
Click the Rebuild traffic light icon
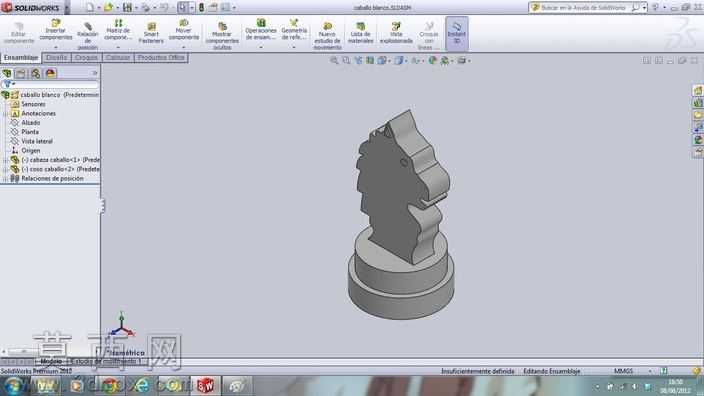coord(201,8)
